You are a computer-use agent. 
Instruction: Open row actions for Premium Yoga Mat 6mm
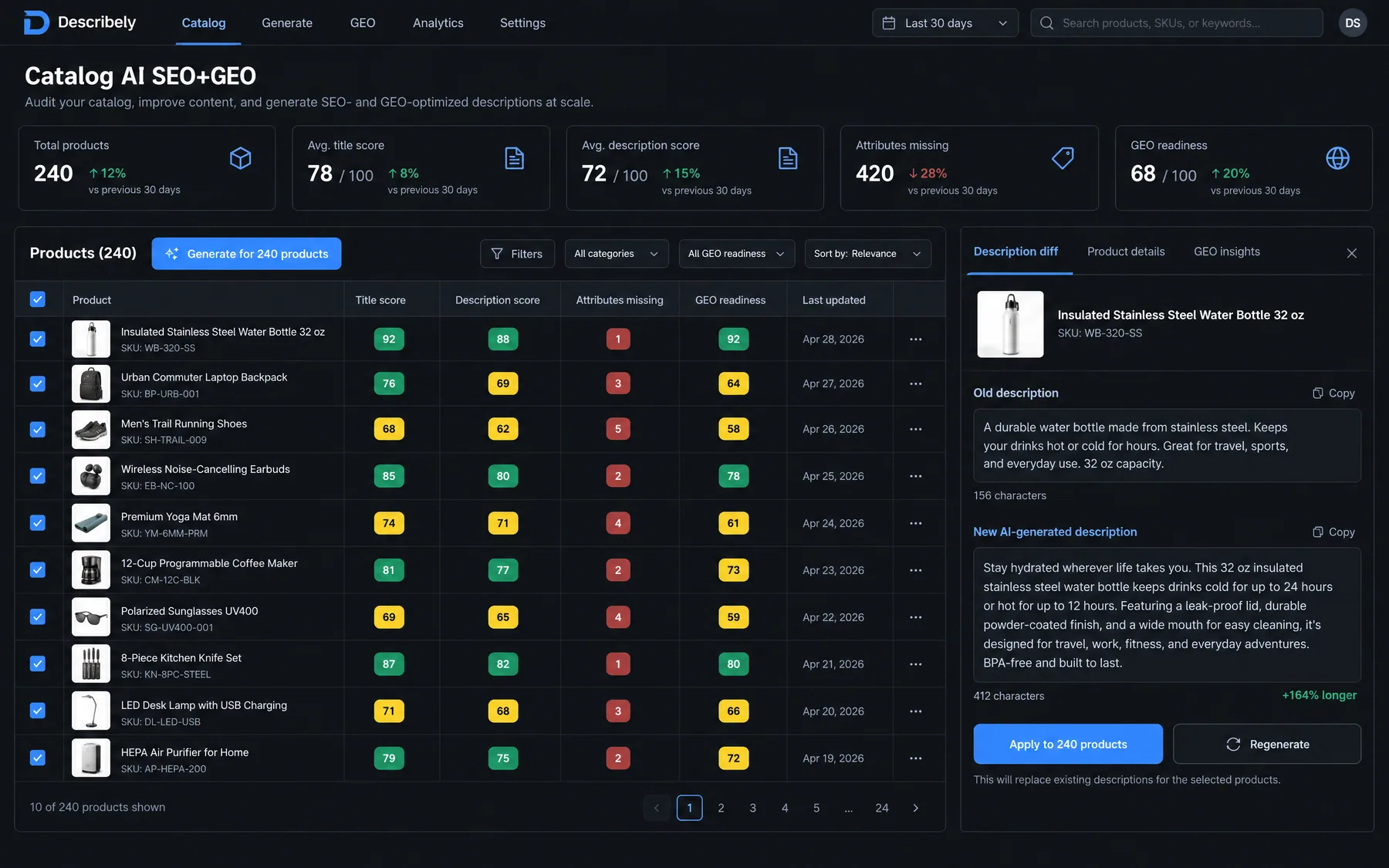915,523
